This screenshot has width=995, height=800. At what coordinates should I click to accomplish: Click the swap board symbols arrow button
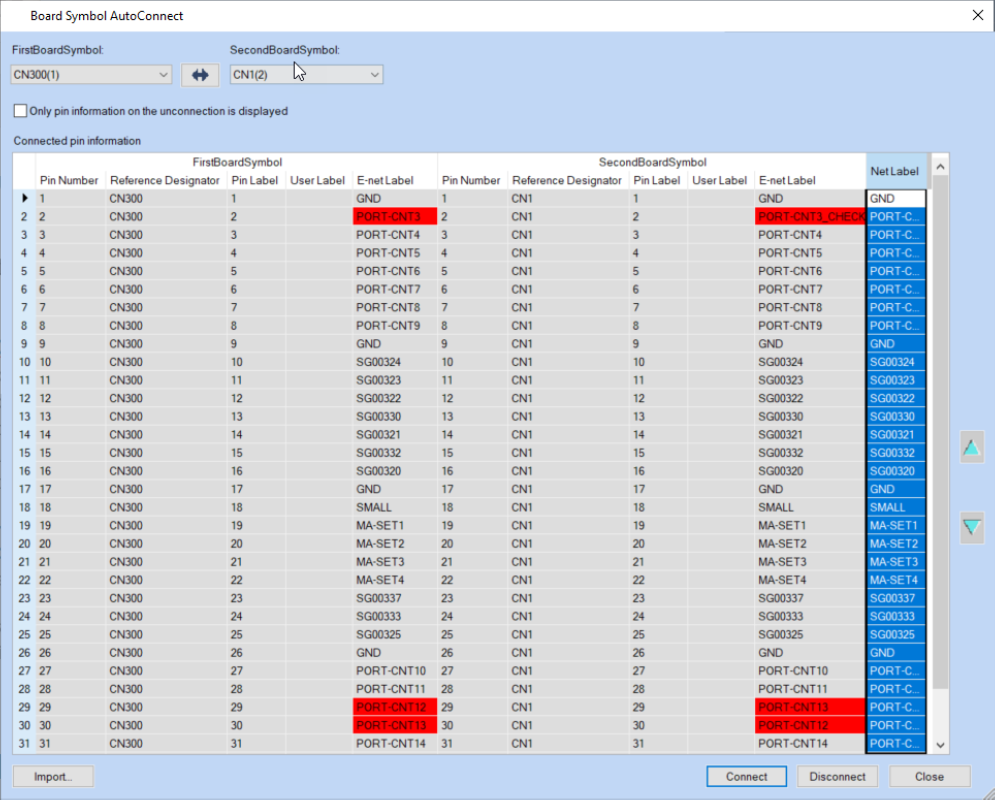pyautogui.click(x=199, y=75)
